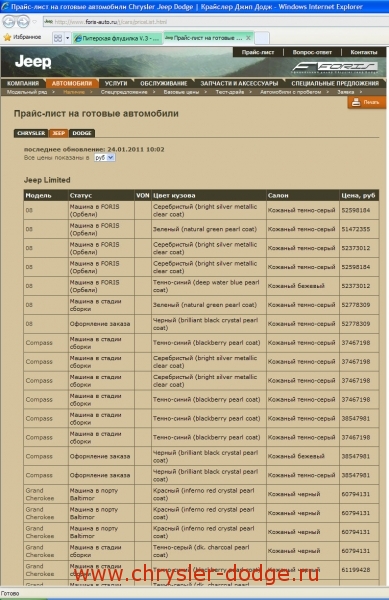Click the address bar with foris-auto.ru URL

215,22
